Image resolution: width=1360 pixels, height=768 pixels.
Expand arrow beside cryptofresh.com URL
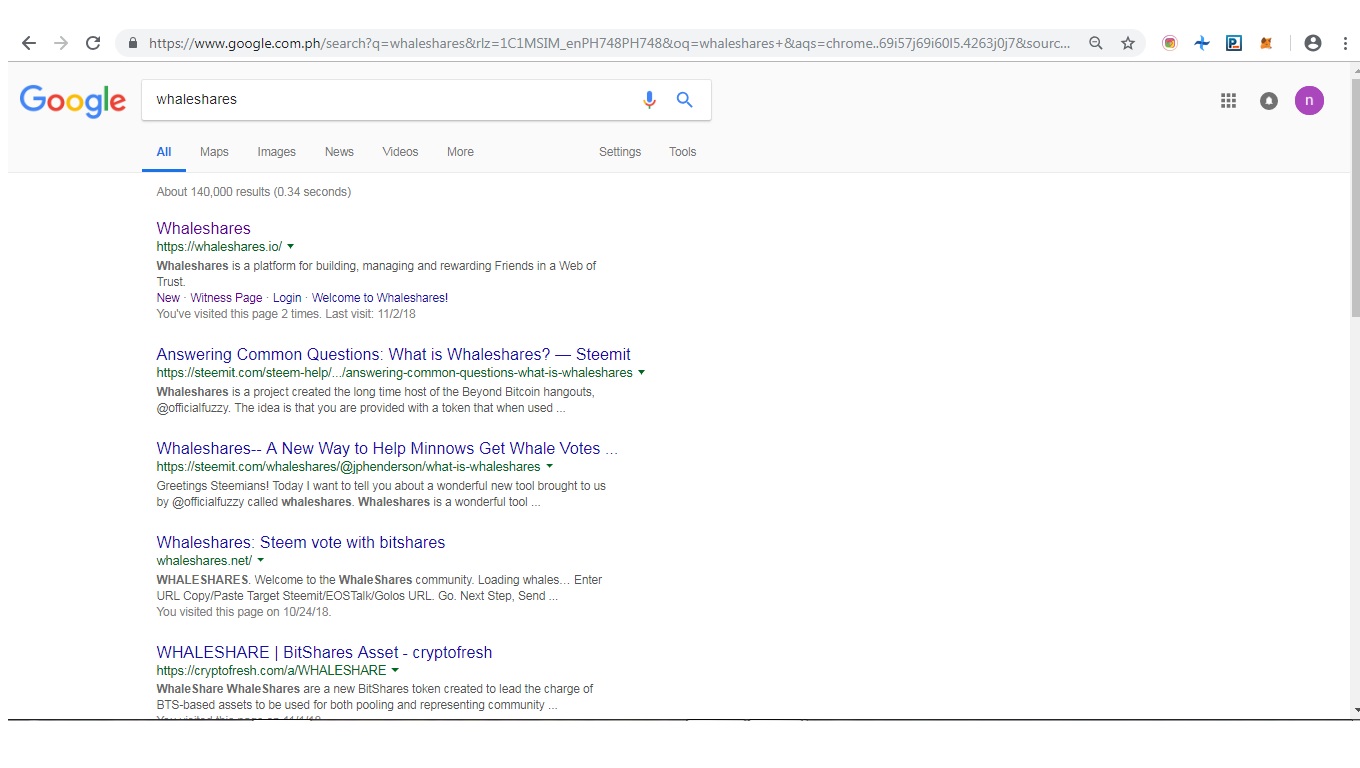coord(395,670)
